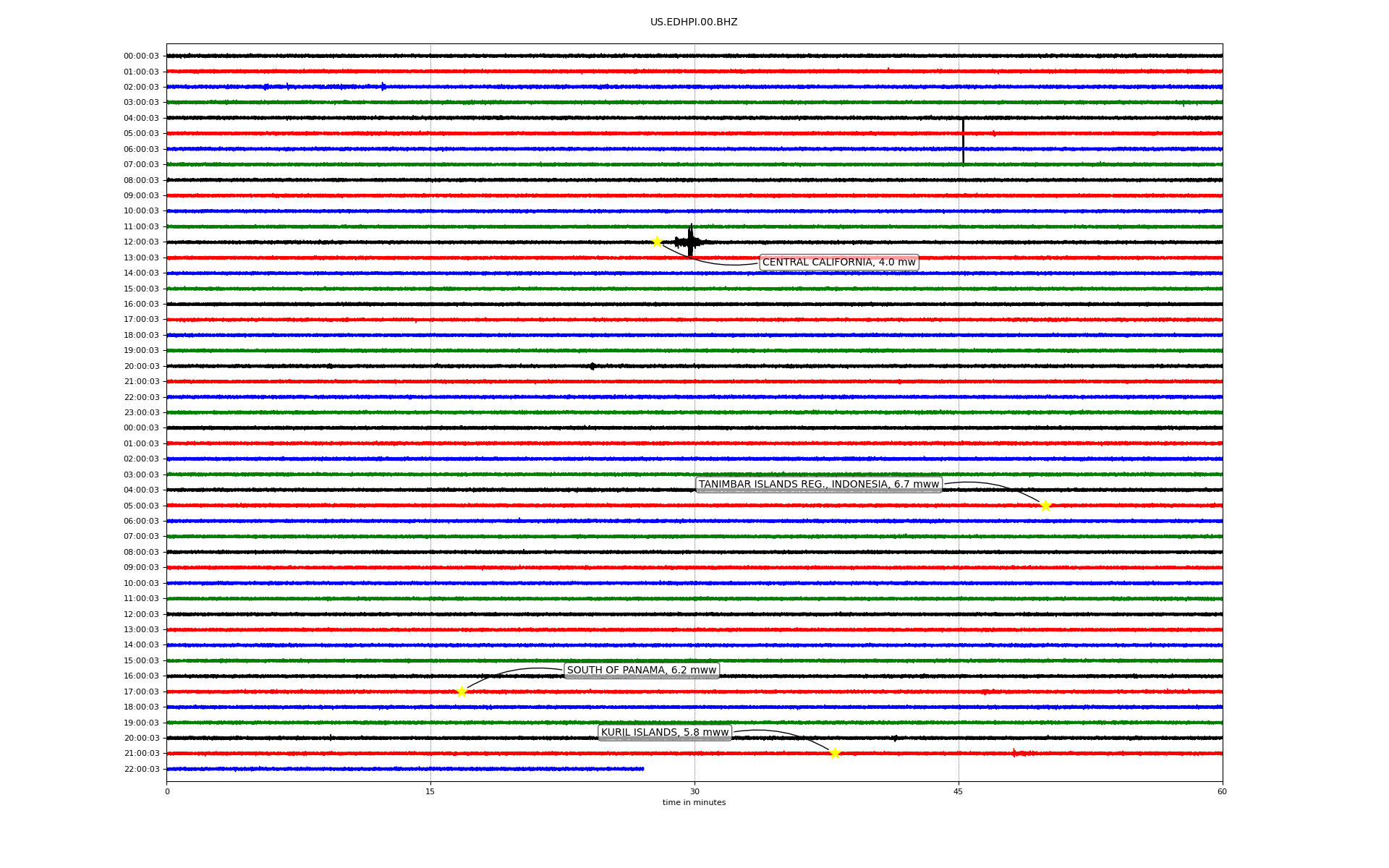Click the tall black vertical spike near minute 45
This screenshot has height=868, width=1389.
[963, 141]
